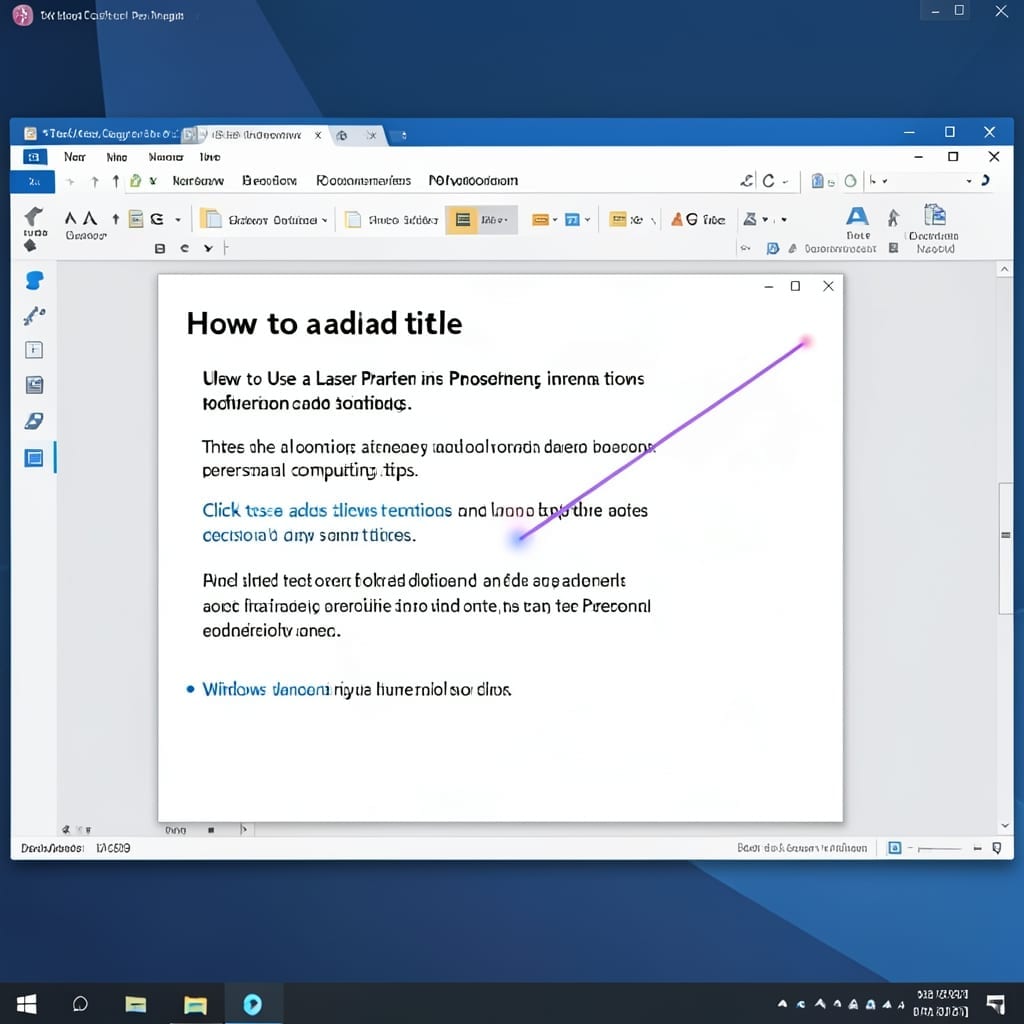The image size is (1024, 1024).
Task: Select the arrow pointer tool in the ribbon
Action: [x=33, y=216]
